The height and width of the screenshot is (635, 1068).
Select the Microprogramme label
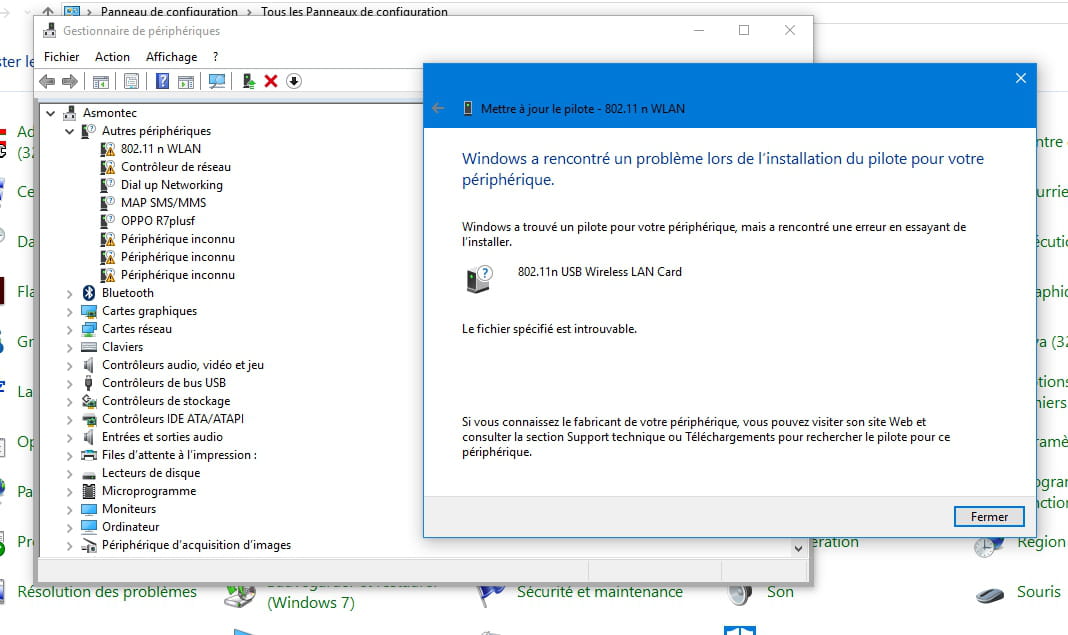click(x=149, y=491)
